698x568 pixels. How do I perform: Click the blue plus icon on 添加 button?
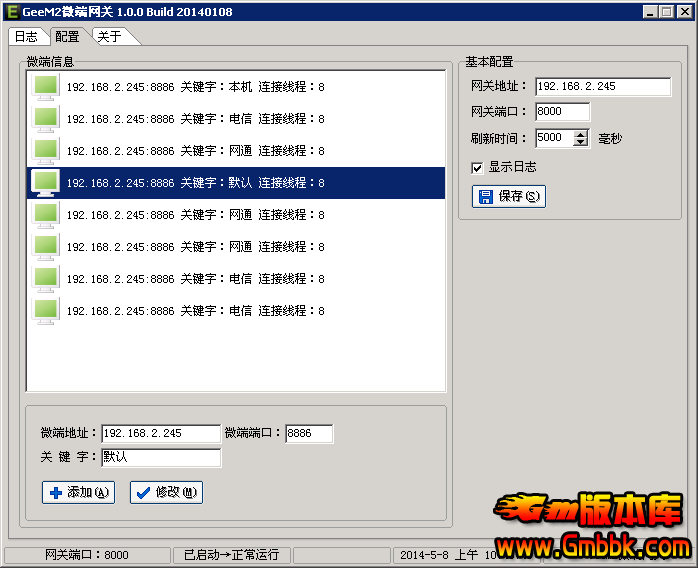tap(55, 492)
